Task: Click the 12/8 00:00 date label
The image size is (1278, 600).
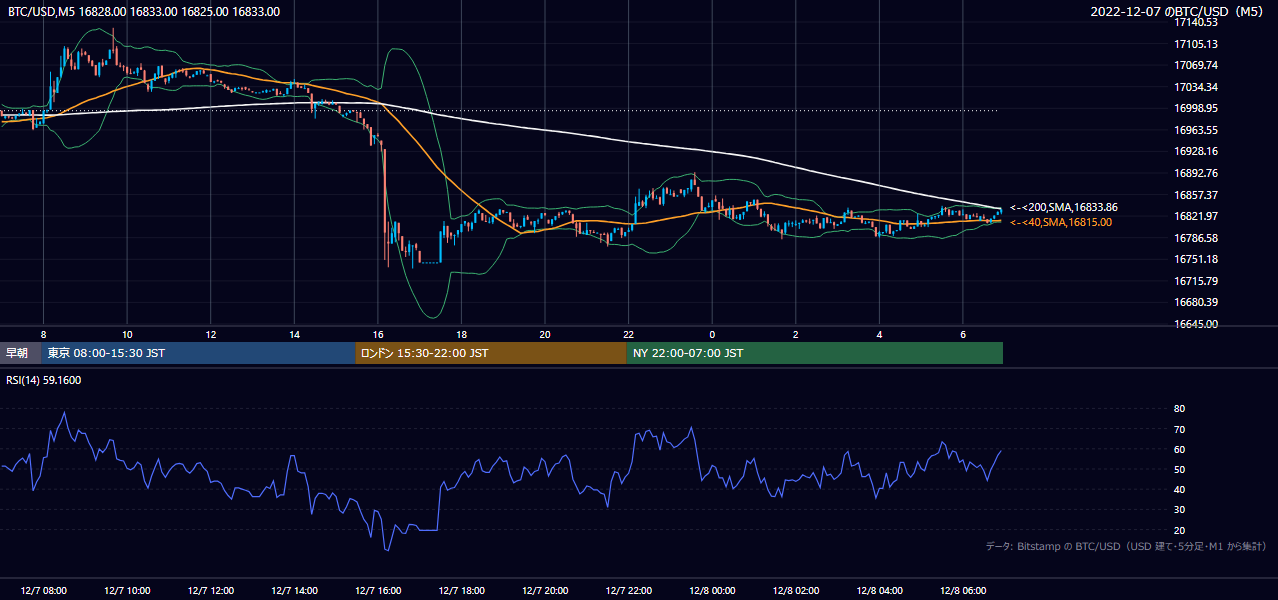Action: 712,590
